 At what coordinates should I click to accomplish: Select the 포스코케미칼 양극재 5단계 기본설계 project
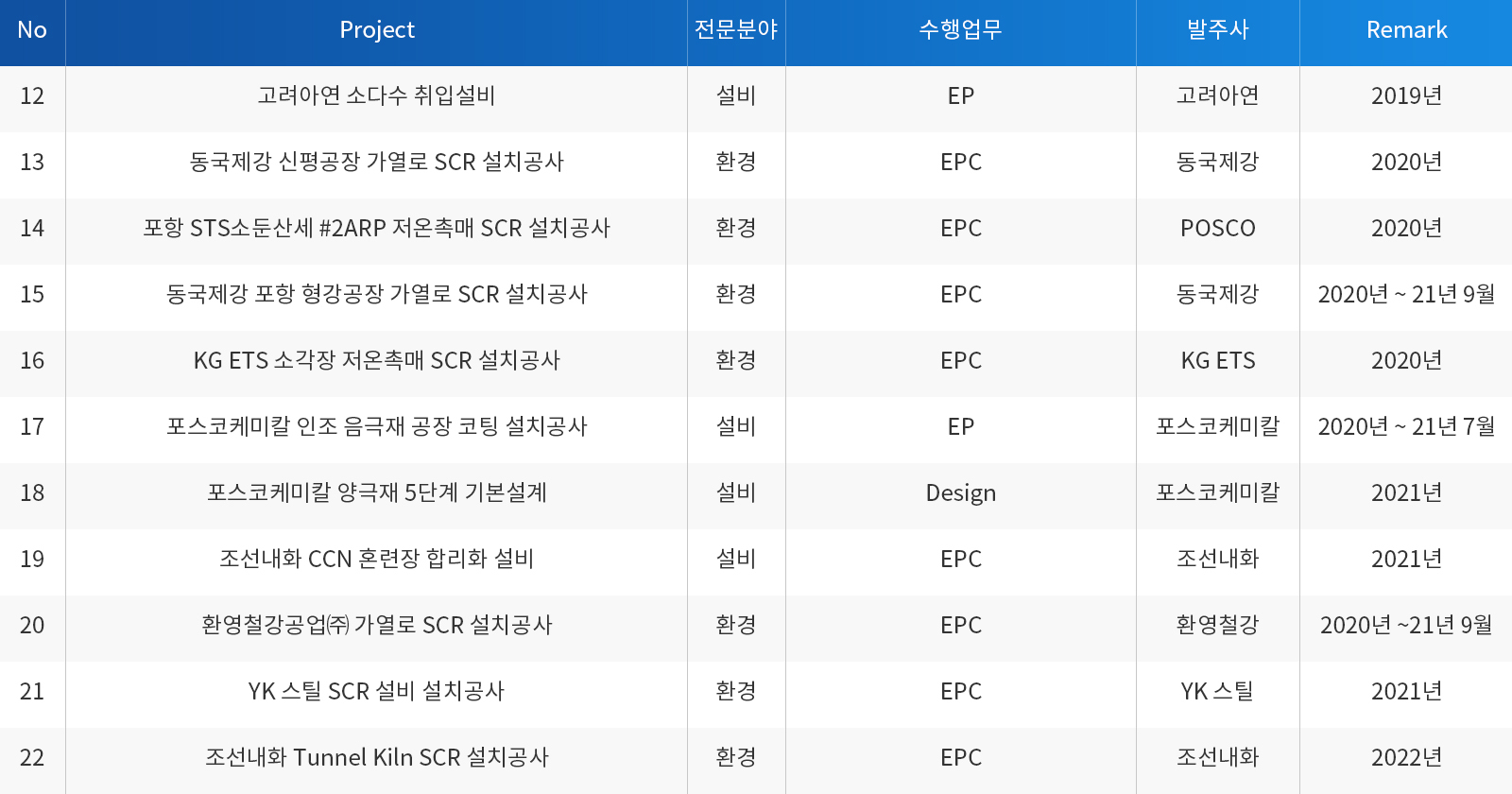[376, 492]
